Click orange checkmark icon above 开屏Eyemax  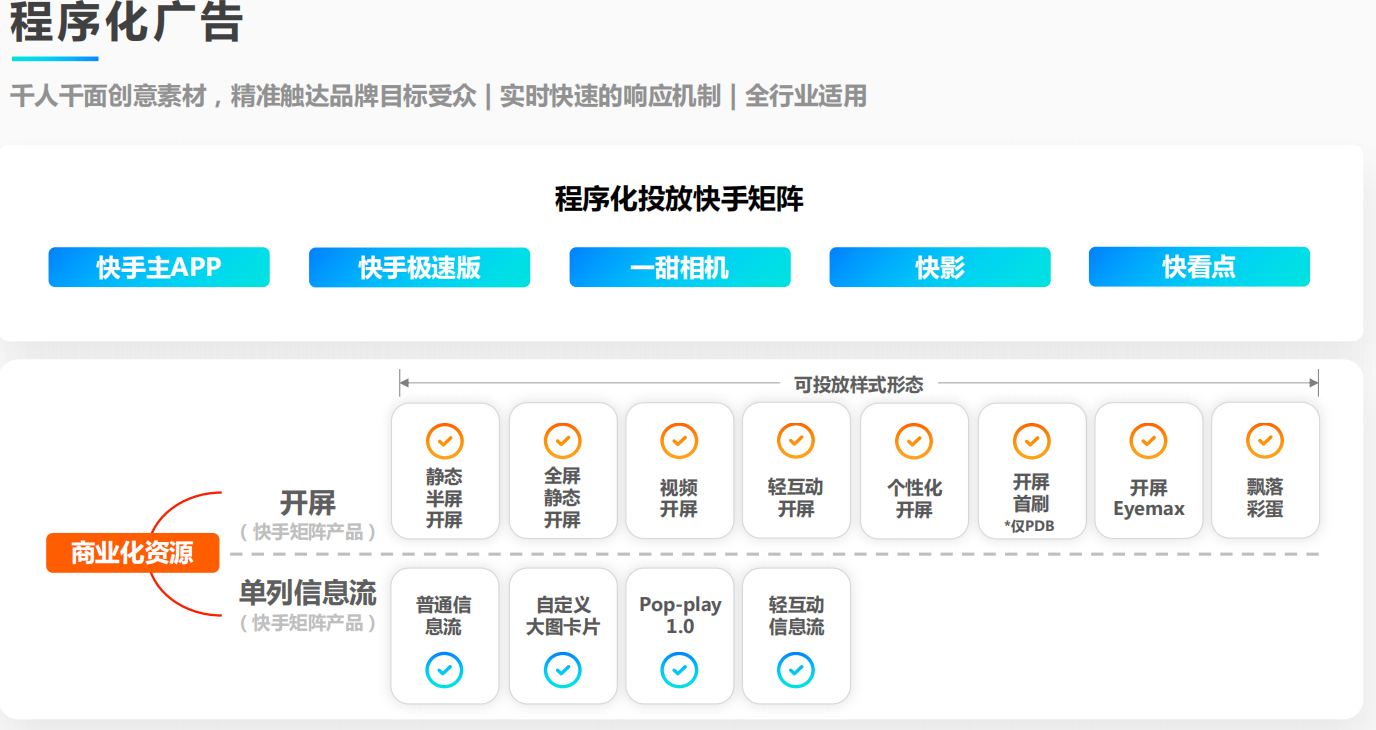(1148, 440)
